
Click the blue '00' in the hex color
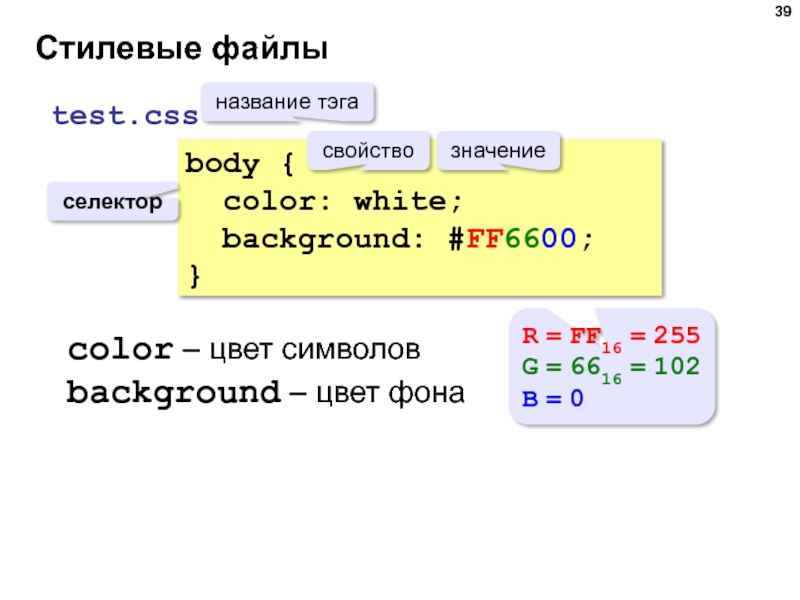coord(559,238)
